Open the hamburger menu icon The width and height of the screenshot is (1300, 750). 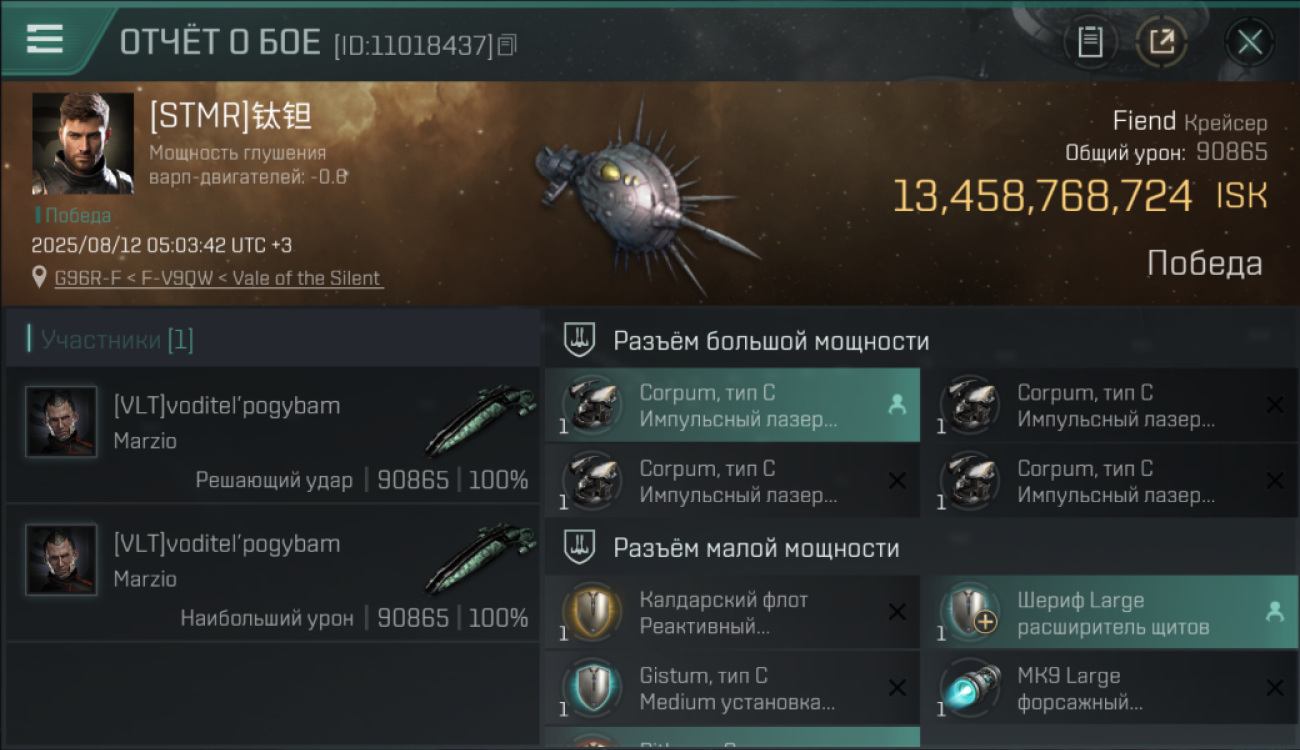click(x=44, y=39)
